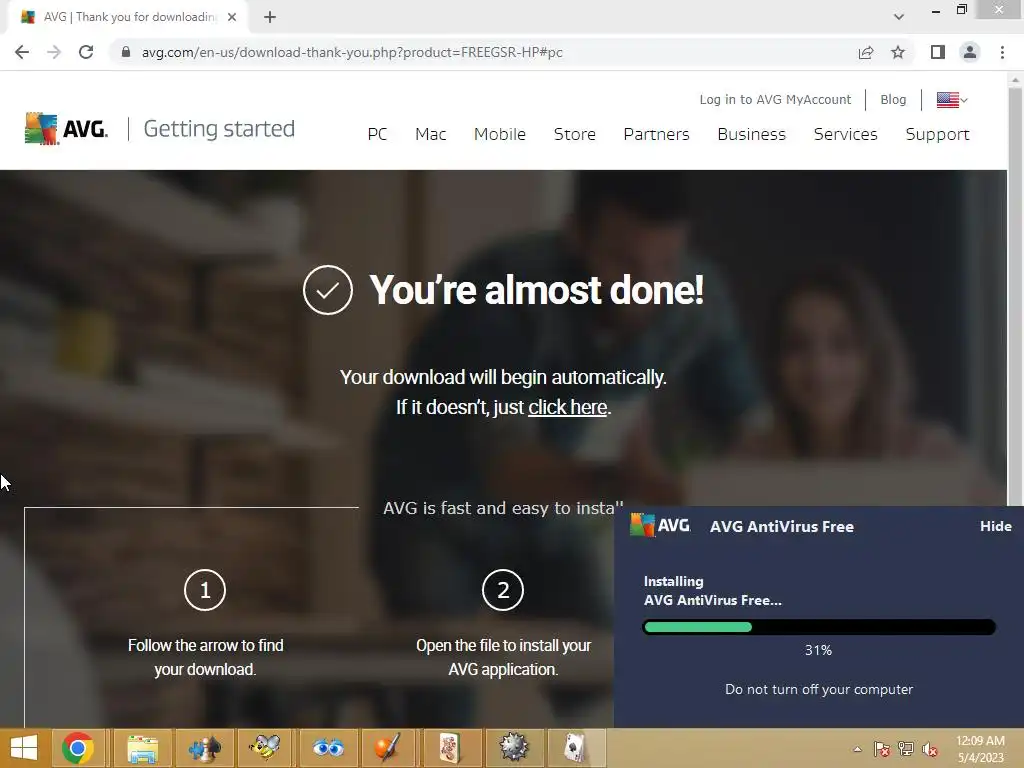Image resolution: width=1024 pixels, height=768 pixels.
Task: Open the Mac menu
Action: (430, 134)
